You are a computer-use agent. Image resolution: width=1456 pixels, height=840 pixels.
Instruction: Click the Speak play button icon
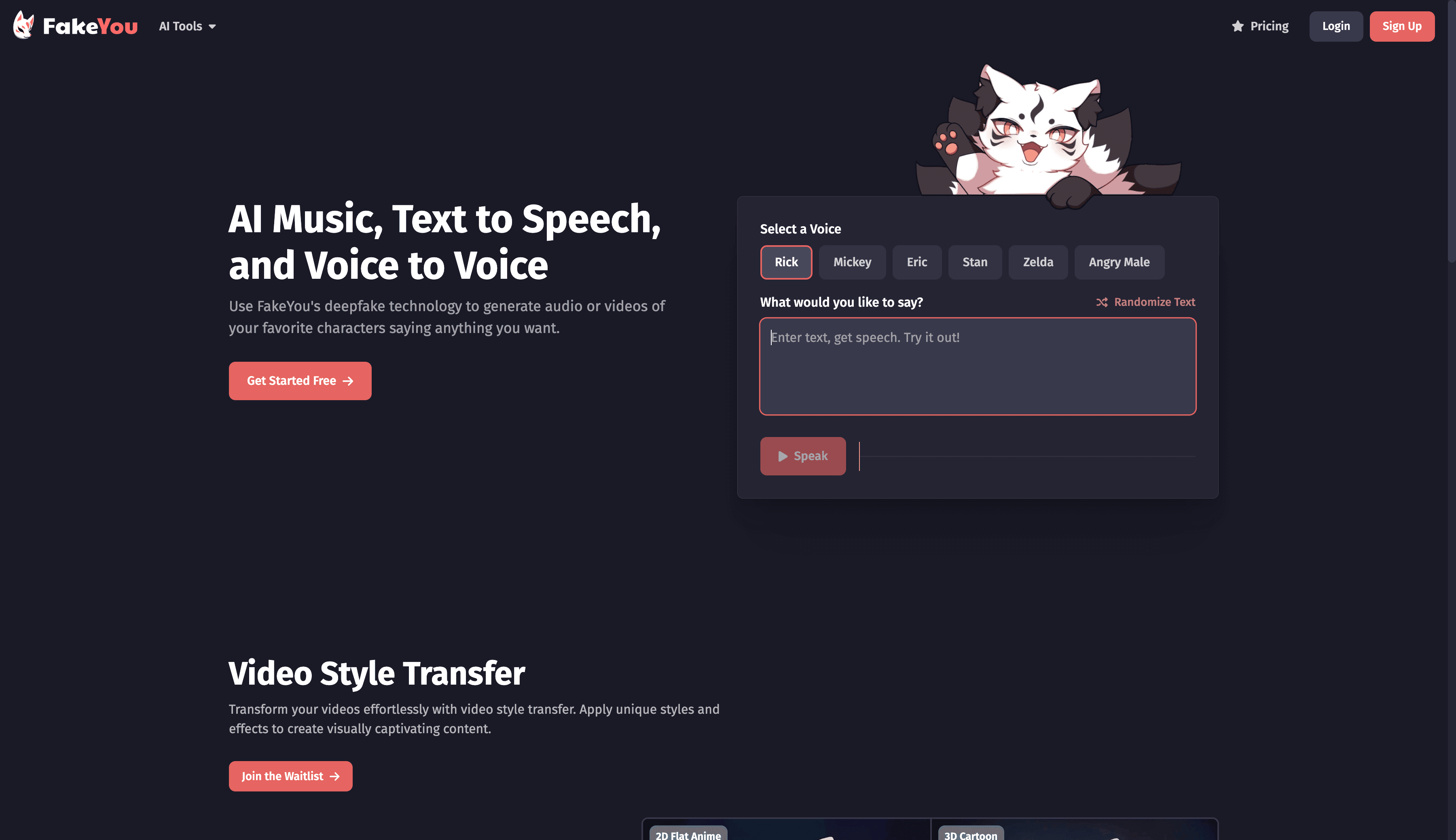coord(782,456)
